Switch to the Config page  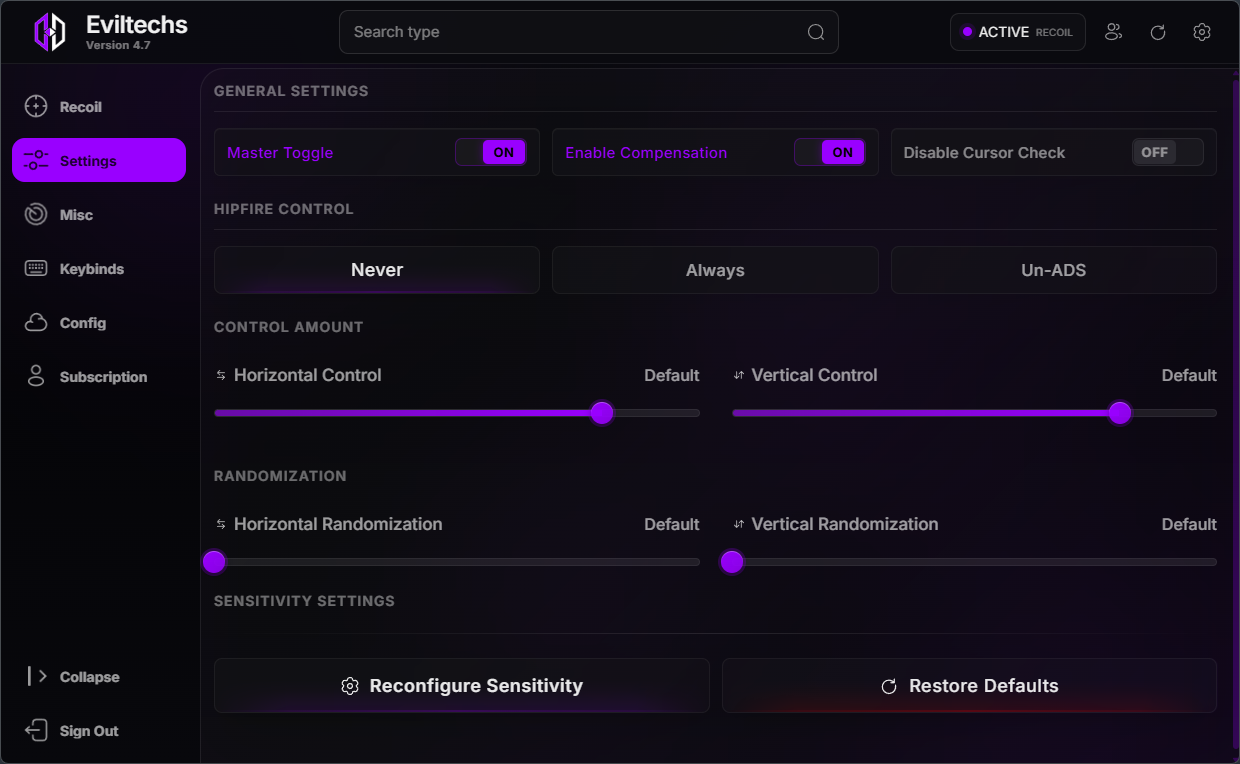[x=99, y=323]
